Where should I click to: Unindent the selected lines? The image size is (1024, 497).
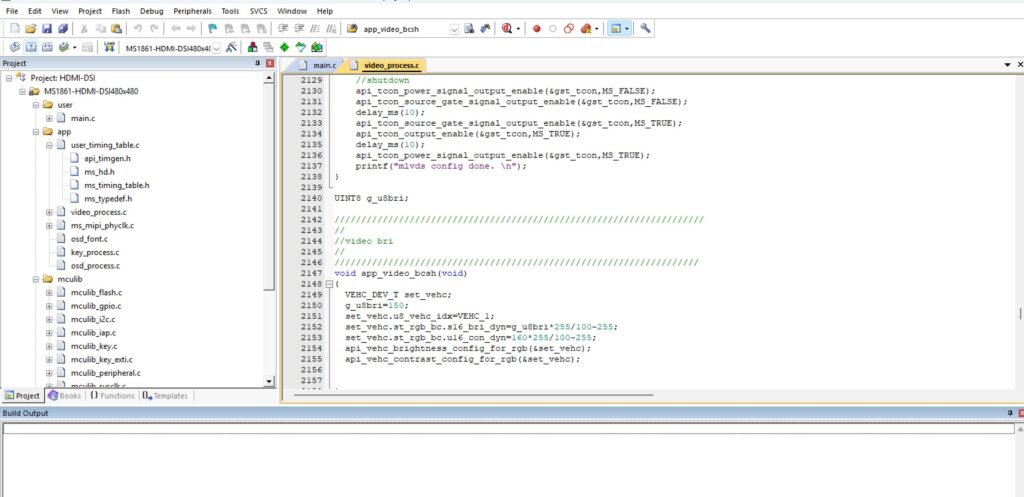[299, 29]
